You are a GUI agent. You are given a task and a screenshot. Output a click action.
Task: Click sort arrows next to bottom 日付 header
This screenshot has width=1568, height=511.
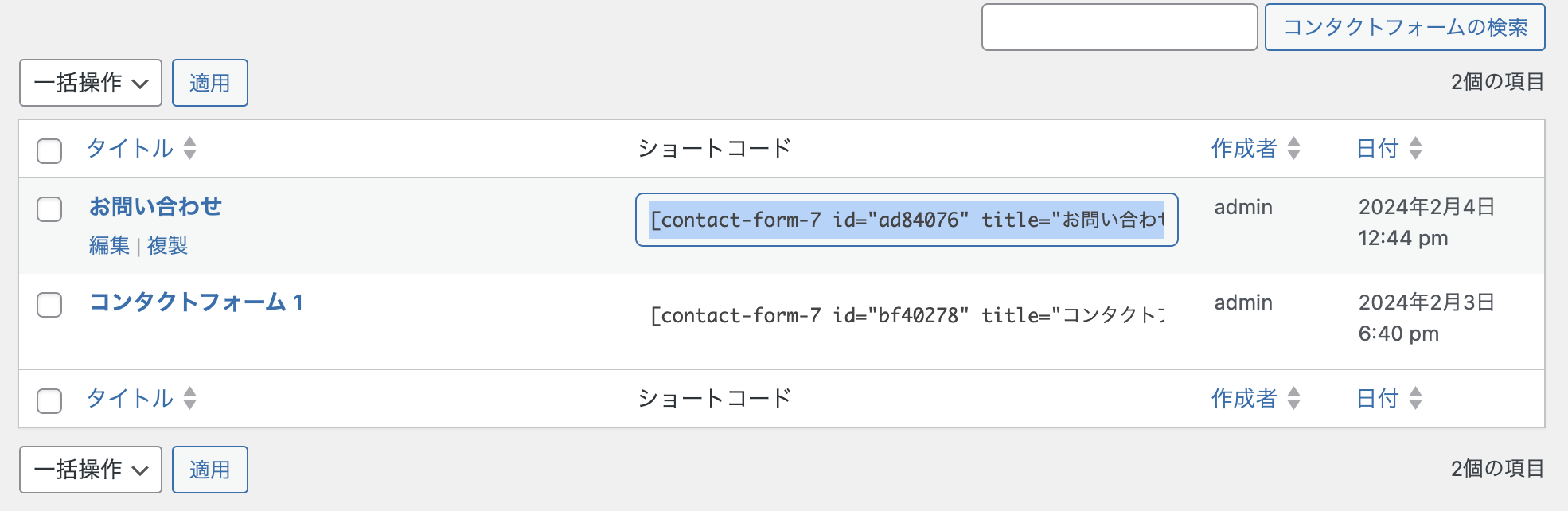pyautogui.click(x=1415, y=398)
